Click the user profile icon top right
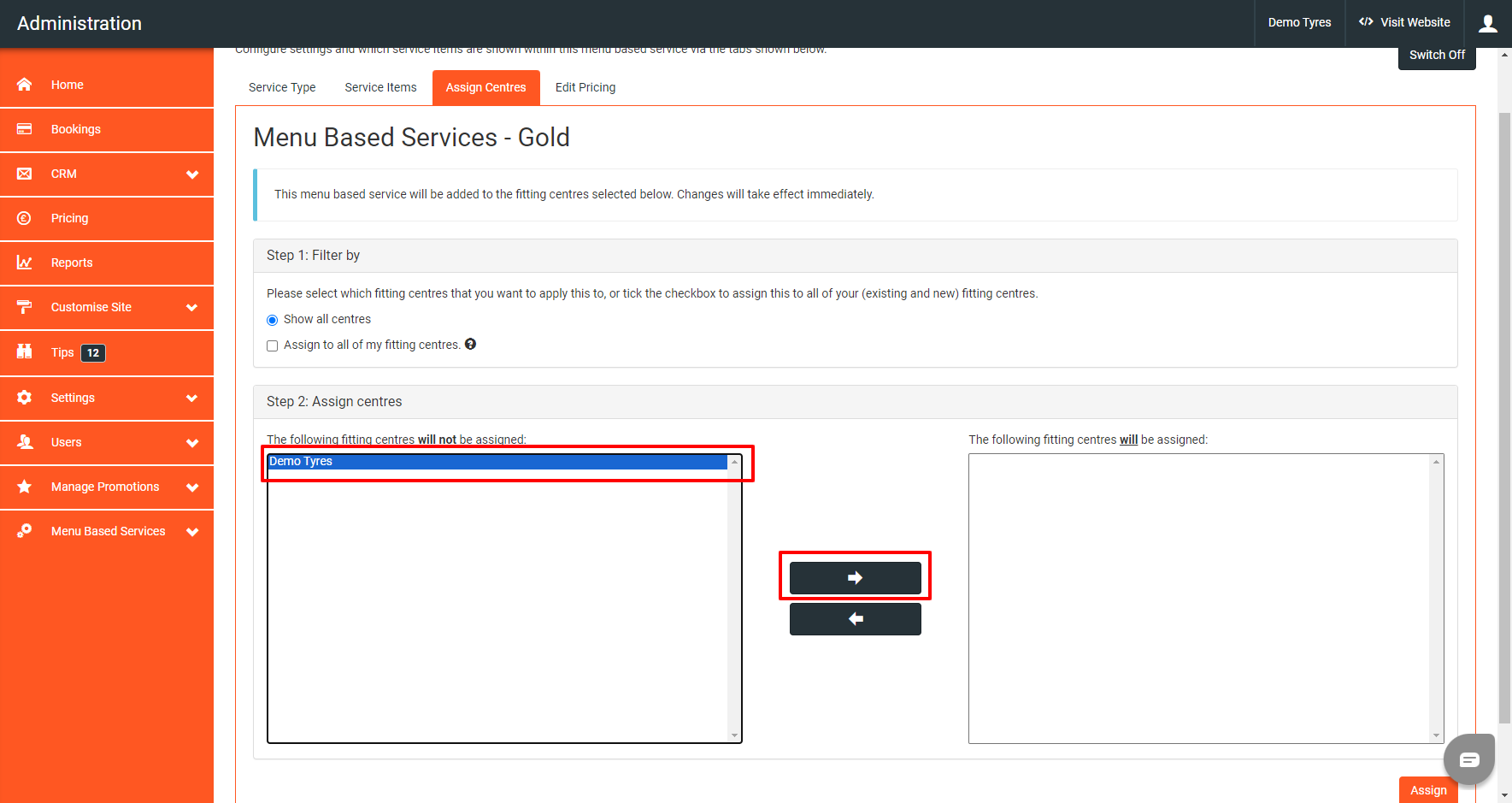This screenshot has height=803, width=1512. click(1487, 23)
